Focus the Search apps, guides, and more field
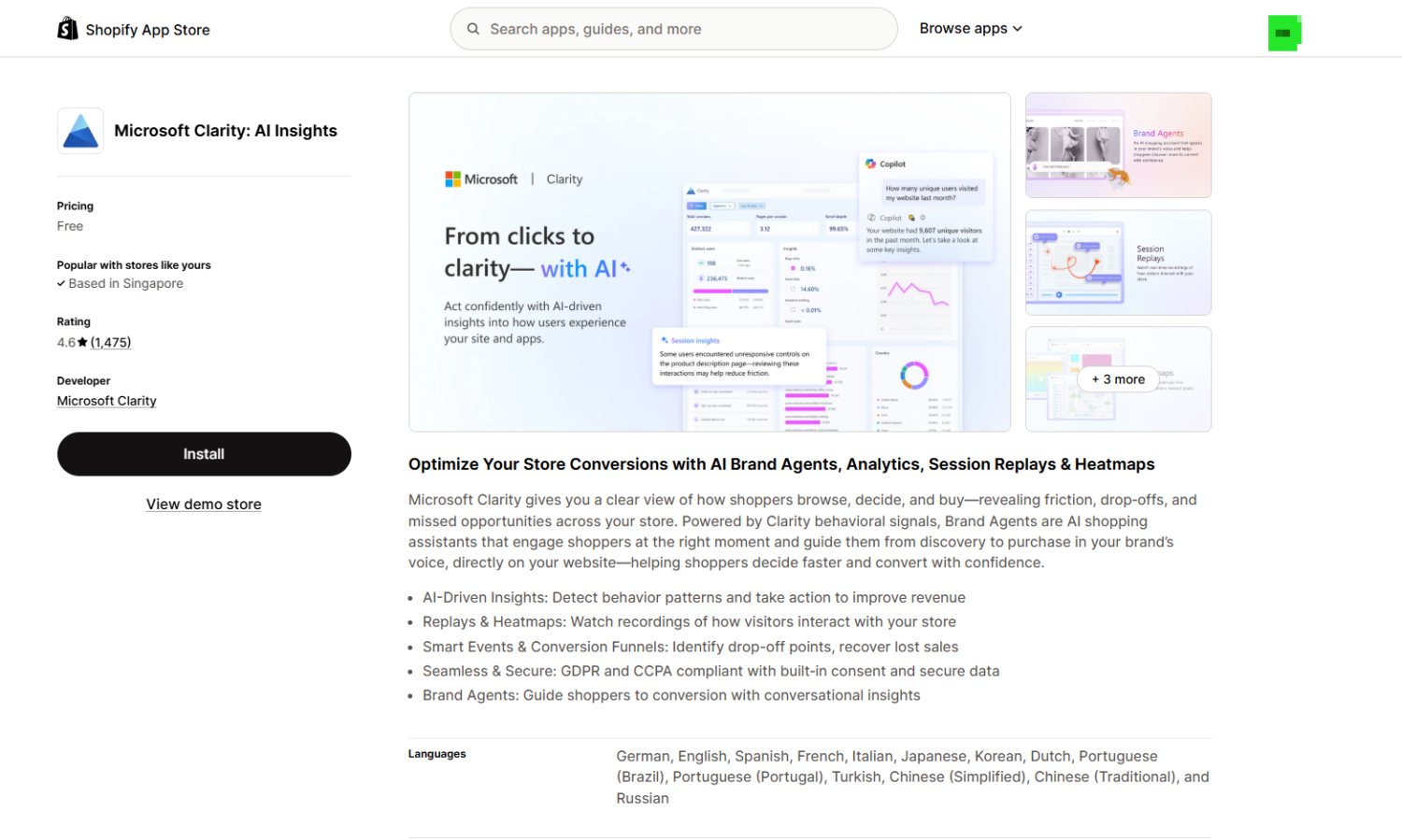The height and width of the screenshot is (840, 1402). (674, 29)
